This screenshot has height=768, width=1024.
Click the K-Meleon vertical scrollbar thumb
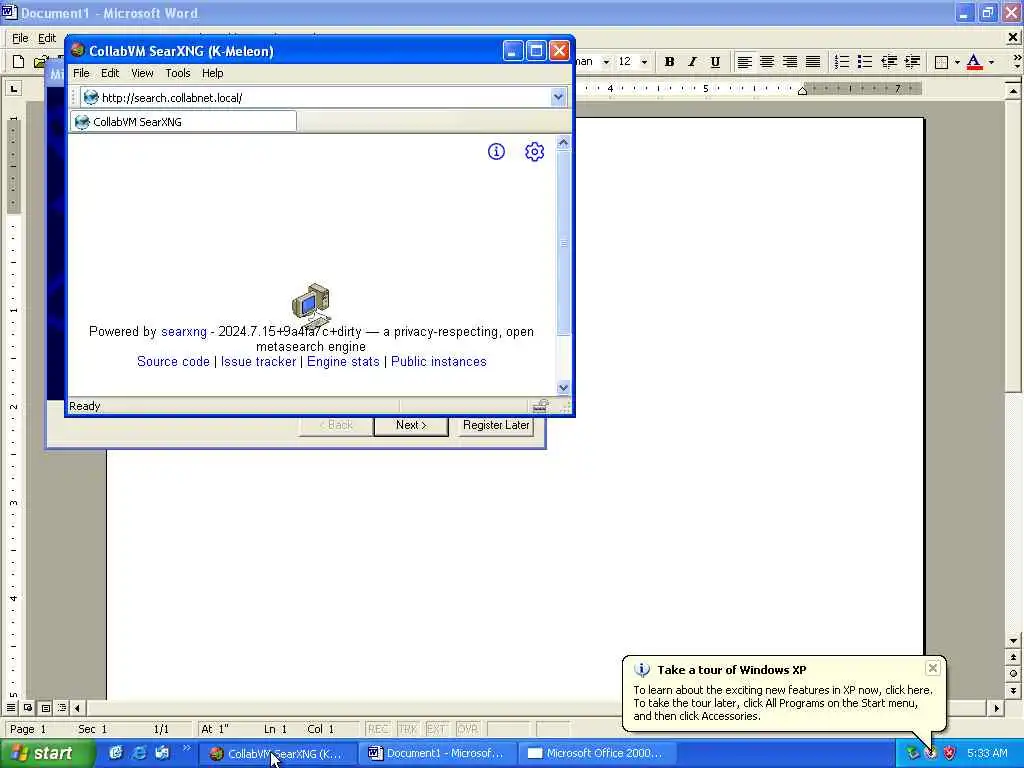tap(564, 243)
